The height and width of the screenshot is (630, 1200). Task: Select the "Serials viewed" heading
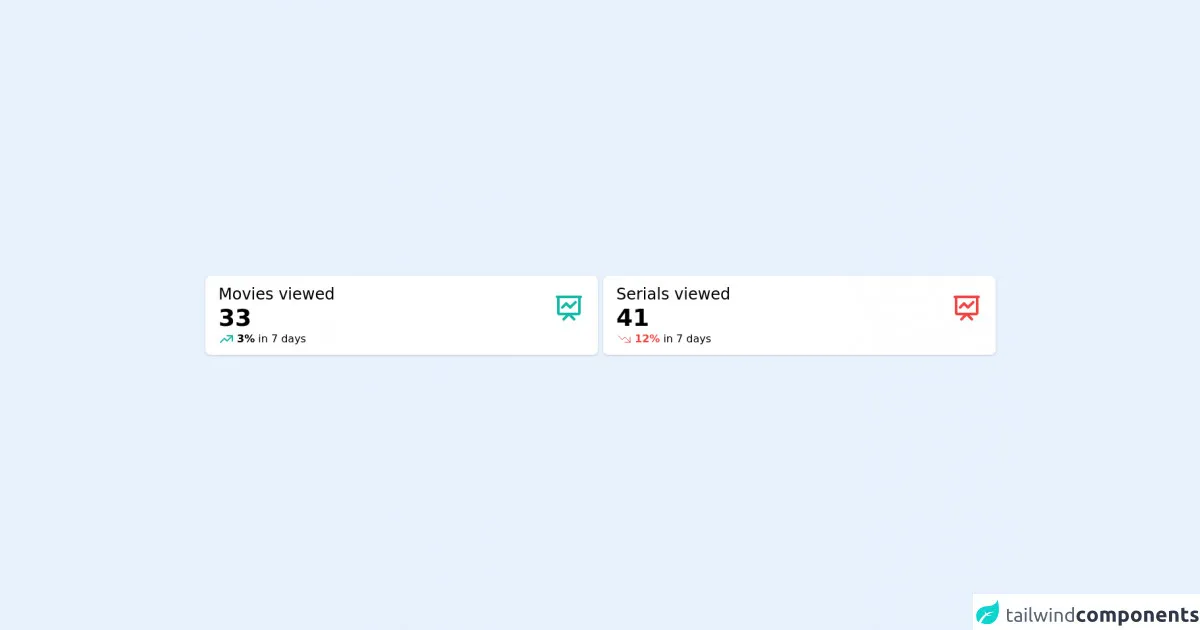point(673,294)
